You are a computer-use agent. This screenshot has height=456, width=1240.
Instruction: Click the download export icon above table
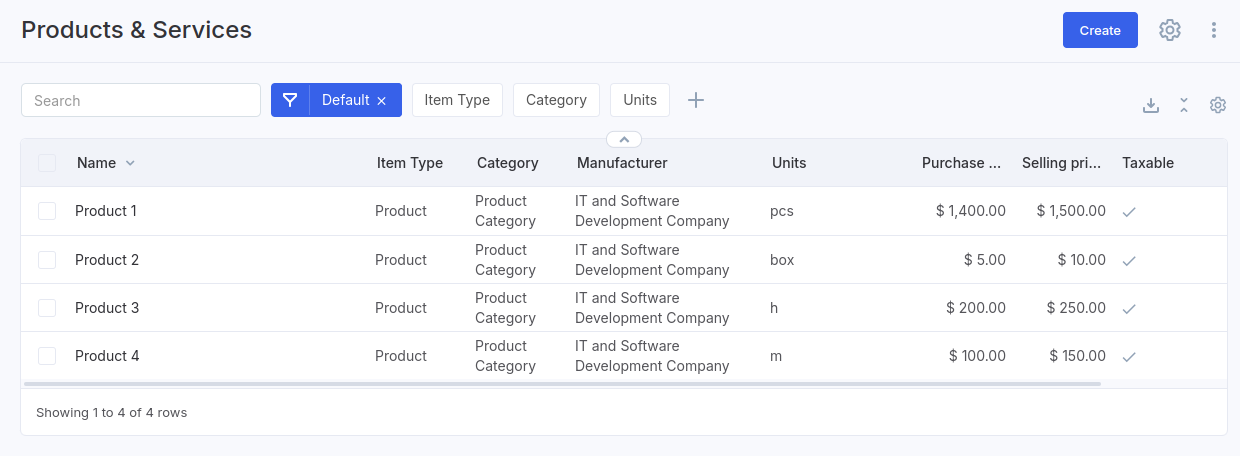point(1151,105)
